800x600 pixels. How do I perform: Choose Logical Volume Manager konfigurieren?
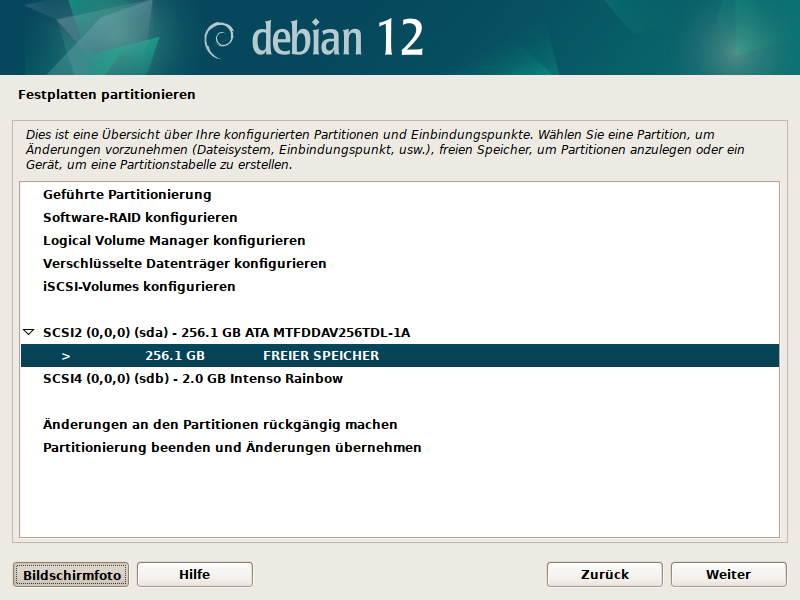tap(174, 241)
